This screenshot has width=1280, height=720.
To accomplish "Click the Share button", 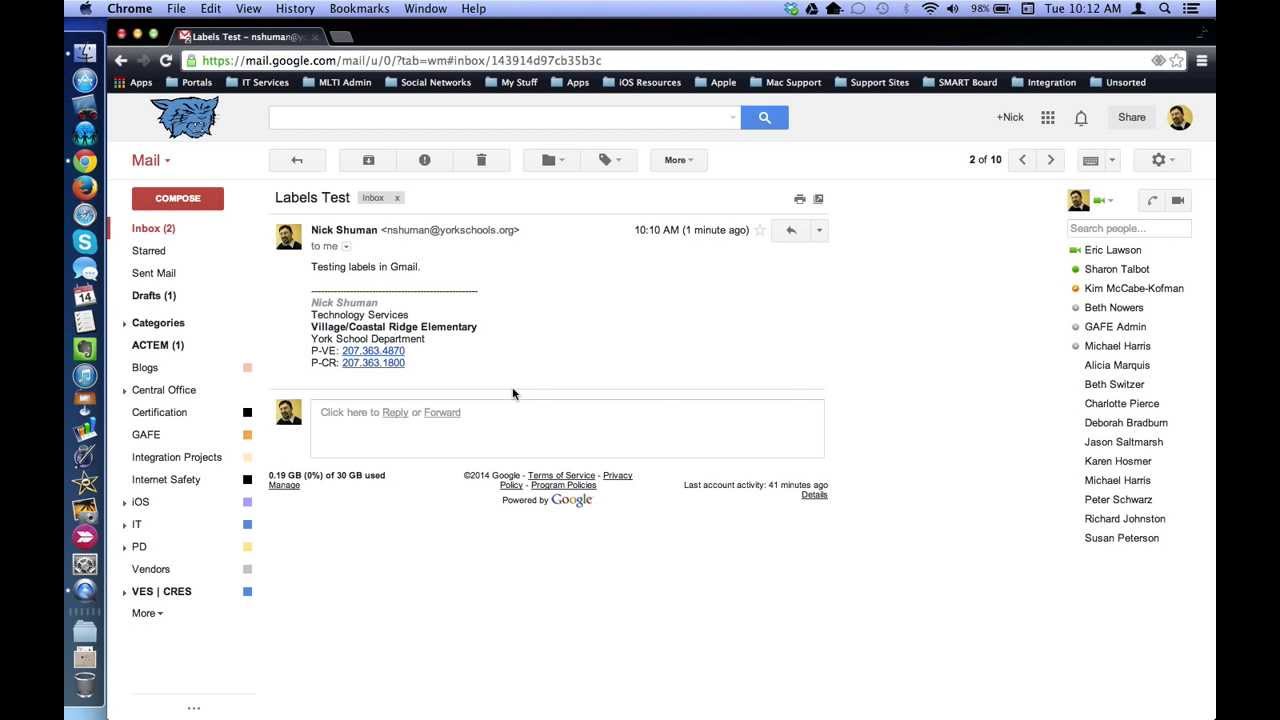I will click(1132, 117).
